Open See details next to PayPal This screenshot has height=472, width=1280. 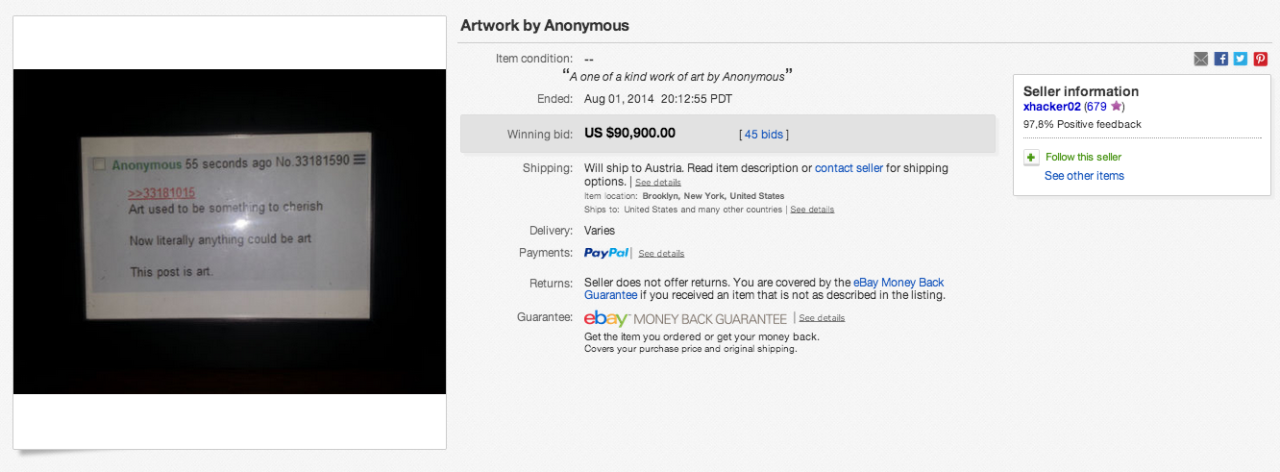(x=661, y=254)
